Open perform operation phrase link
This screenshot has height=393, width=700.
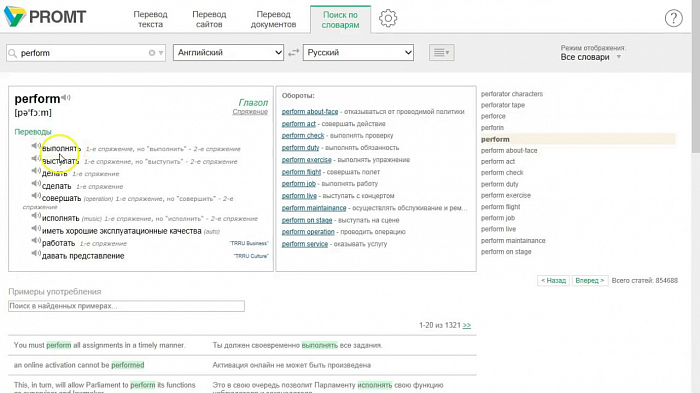pos(308,232)
